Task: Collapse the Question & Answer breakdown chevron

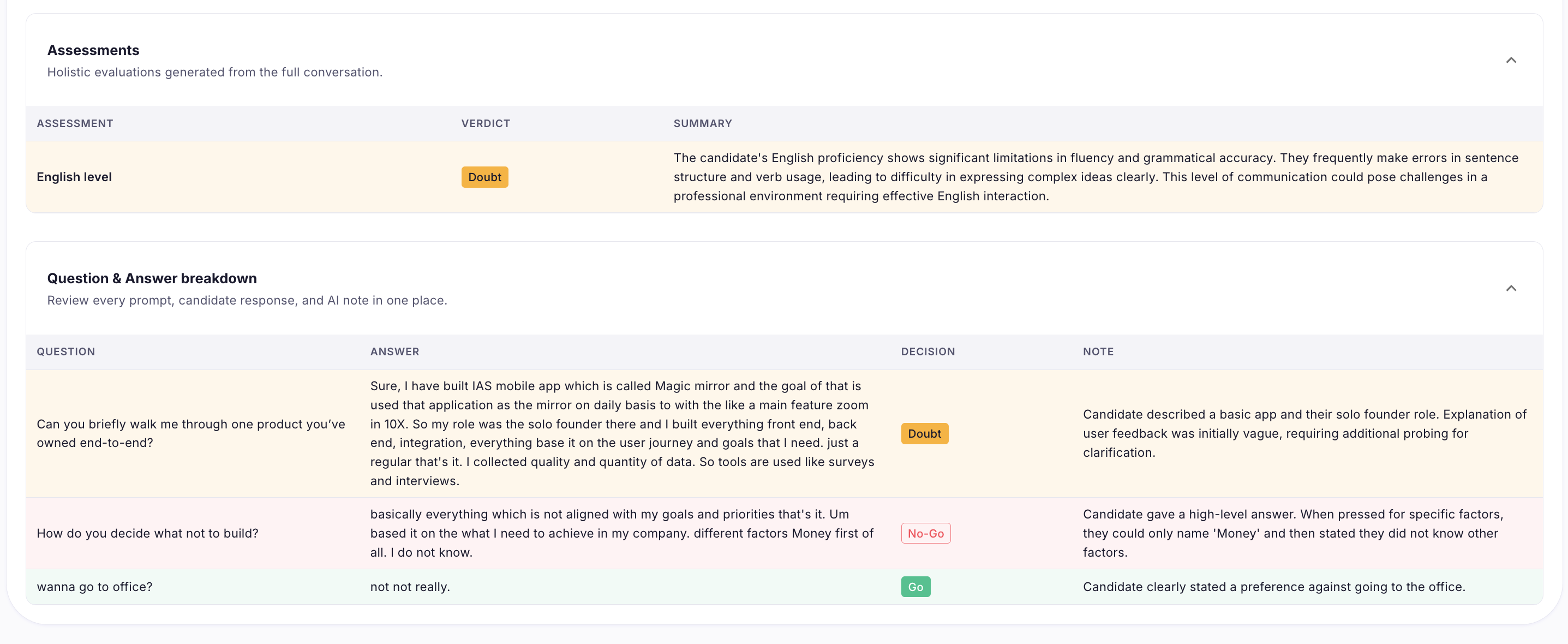Action: pyautogui.click(x=1511, y=289)
